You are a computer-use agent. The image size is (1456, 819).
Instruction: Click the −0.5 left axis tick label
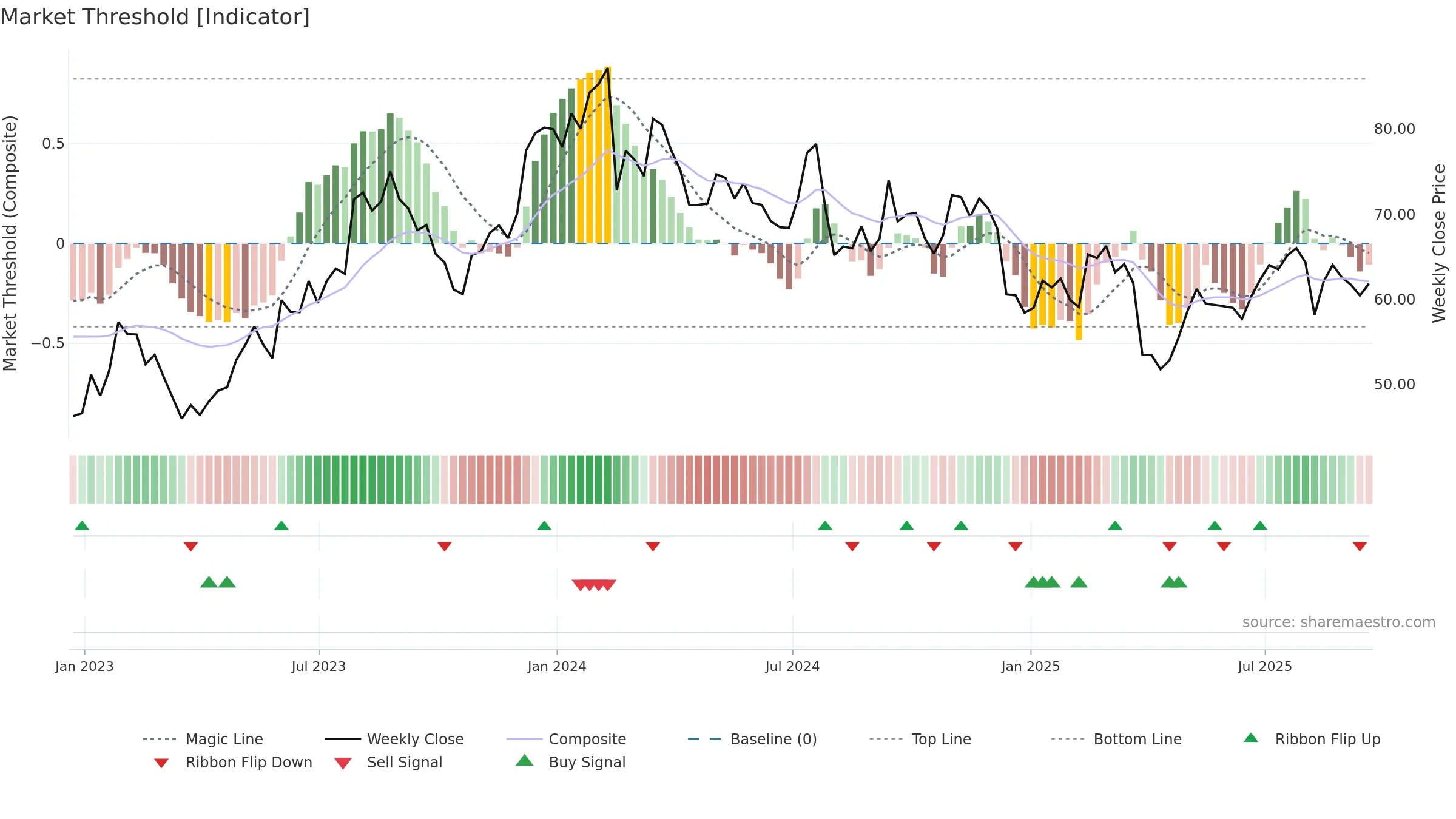pos(47,343)
